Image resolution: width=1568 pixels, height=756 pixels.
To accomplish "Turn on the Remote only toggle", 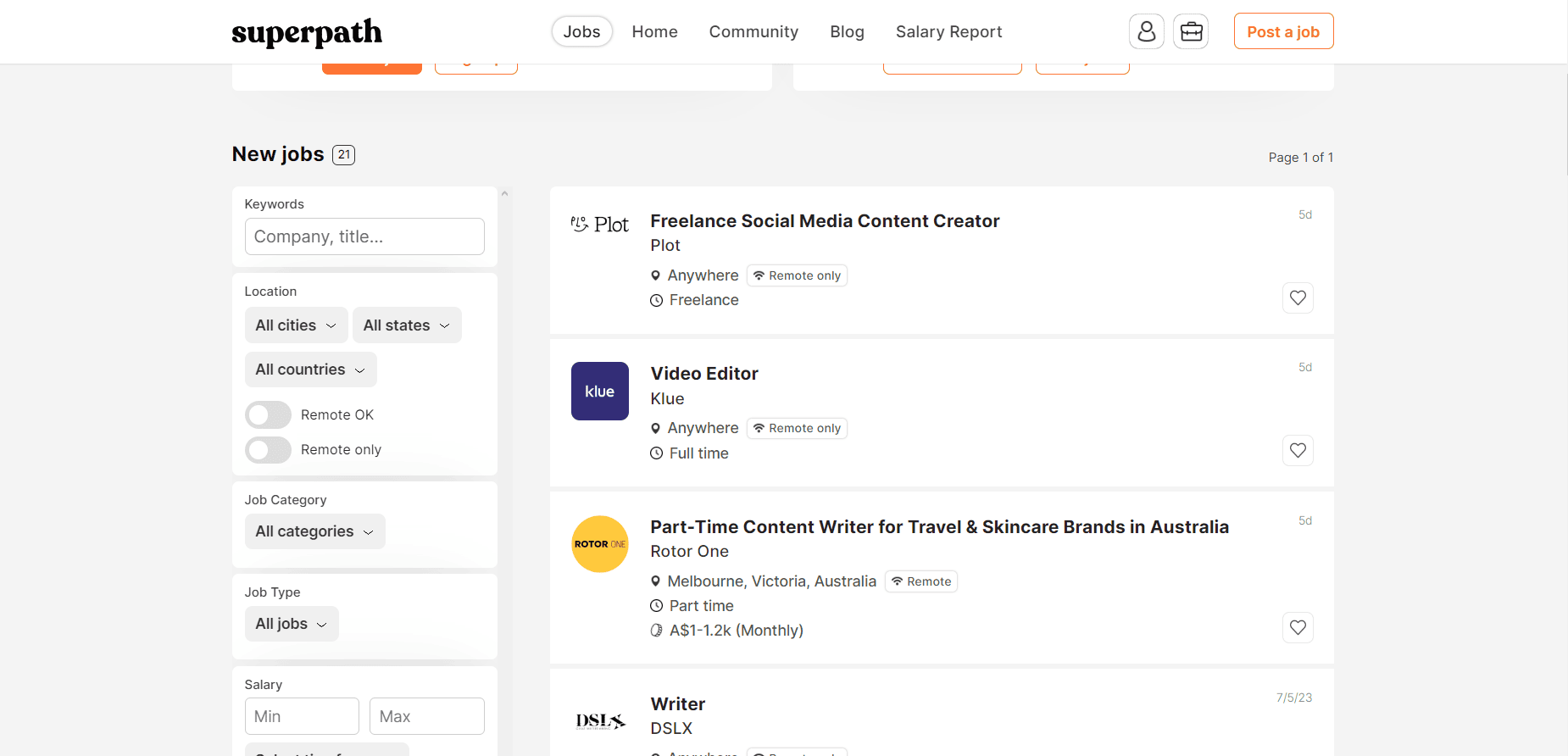I will pos(268,449).
